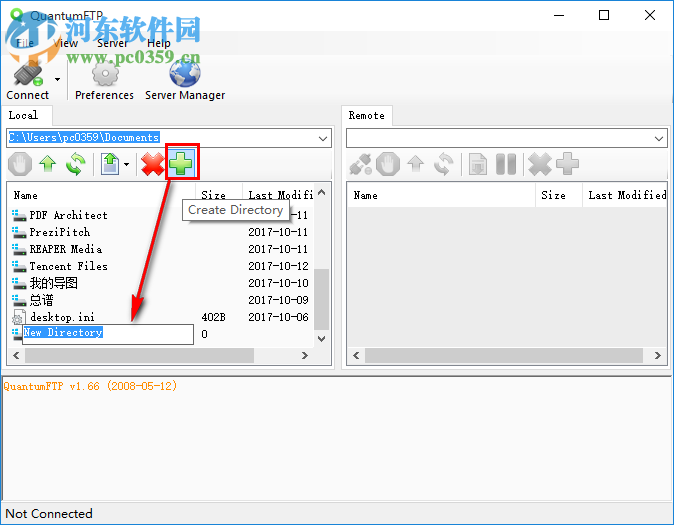Select the PreziPitch folder
The image size is (674, 525).
(x=59, y=232)
